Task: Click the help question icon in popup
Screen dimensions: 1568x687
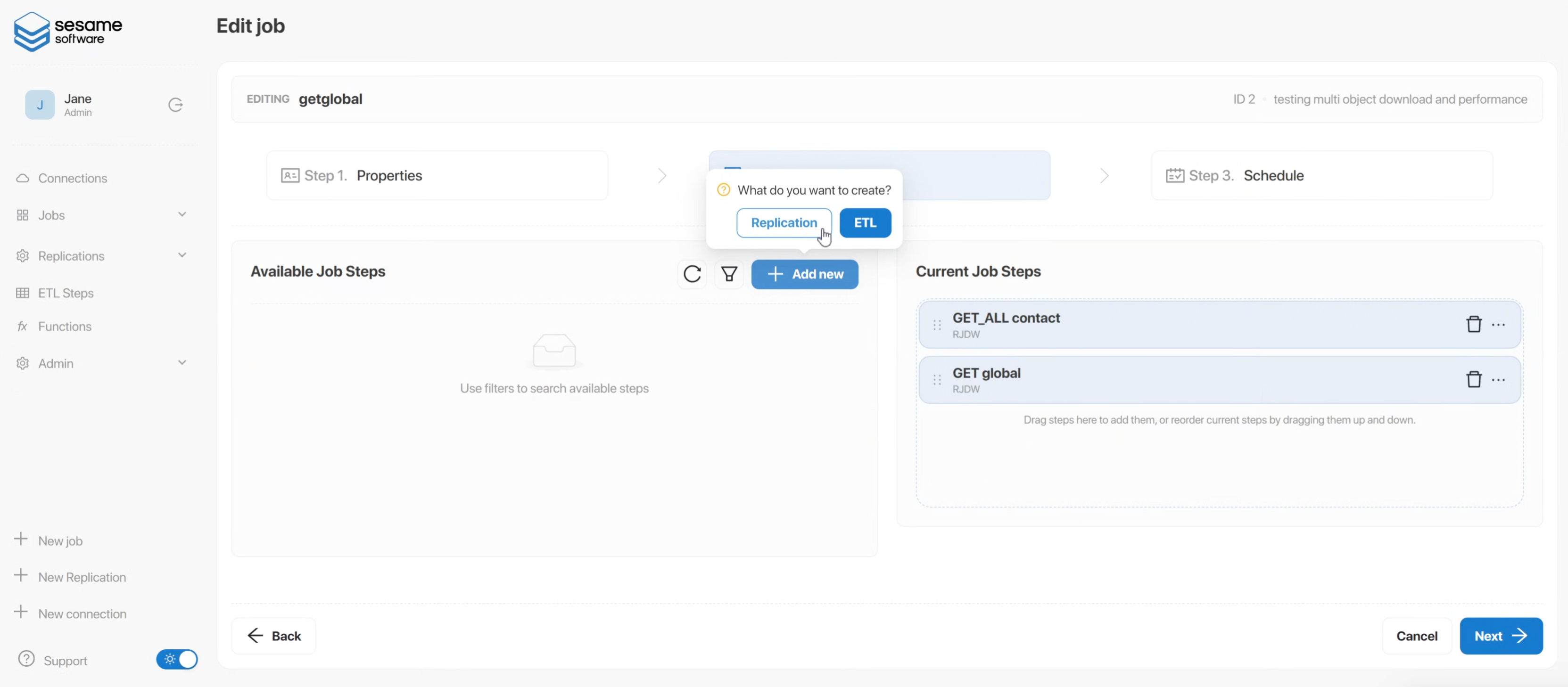Action: [x=723, y=190]
